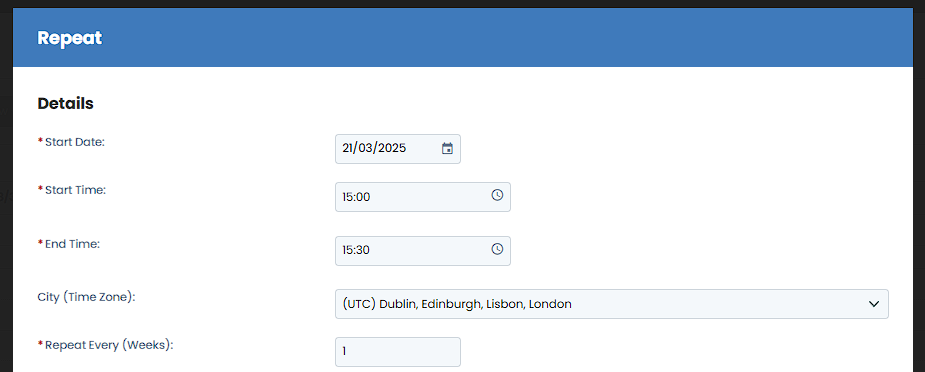
Task: Click the Repeat dialog header title
Action: pos(70,38)
